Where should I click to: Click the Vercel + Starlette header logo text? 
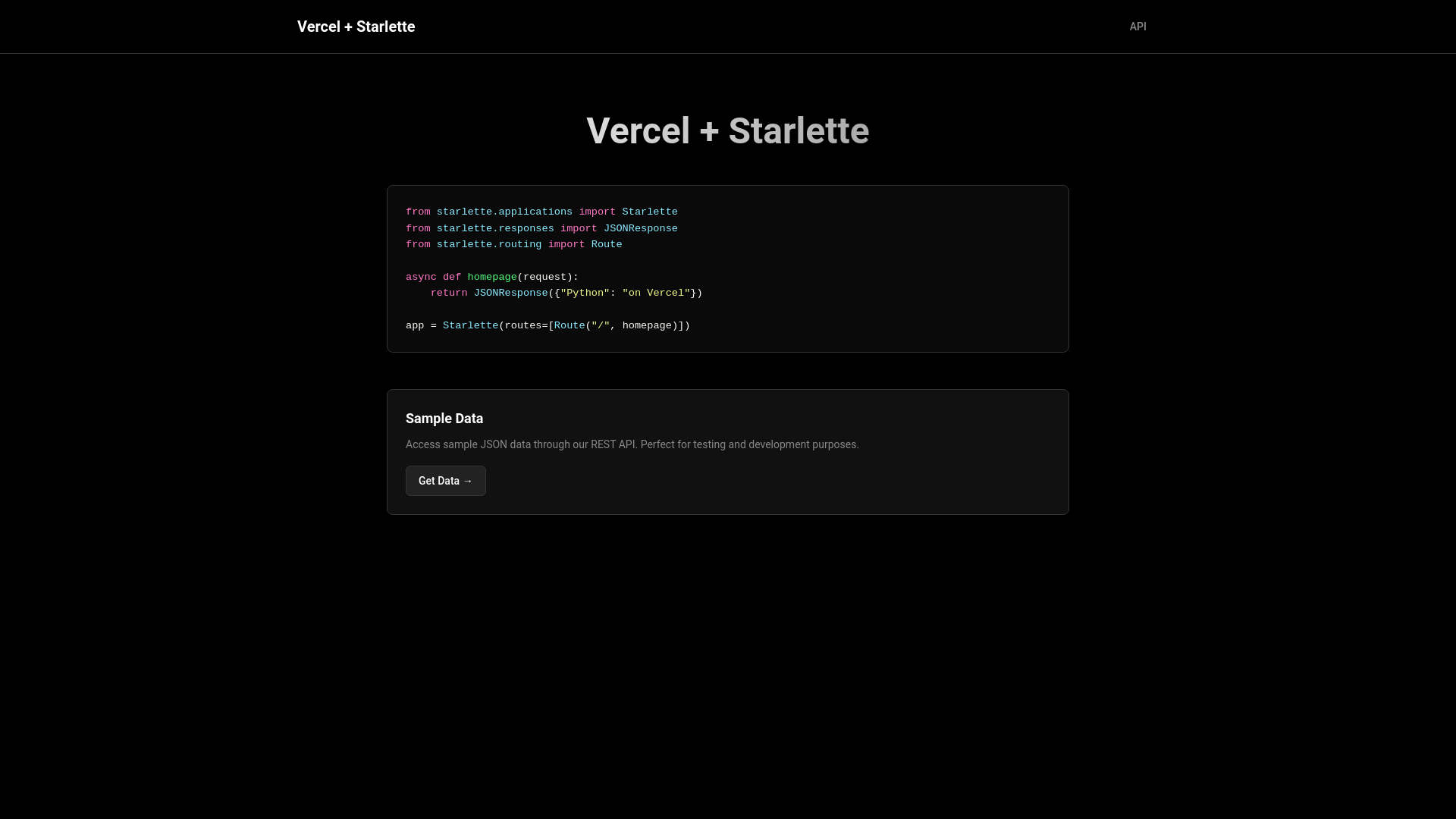pyautogui.click(x=356, y=27)
